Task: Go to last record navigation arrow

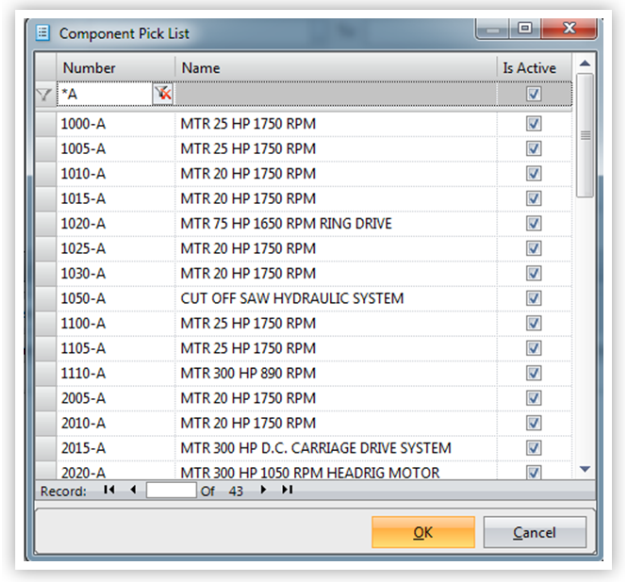Action: coord(287,490)
